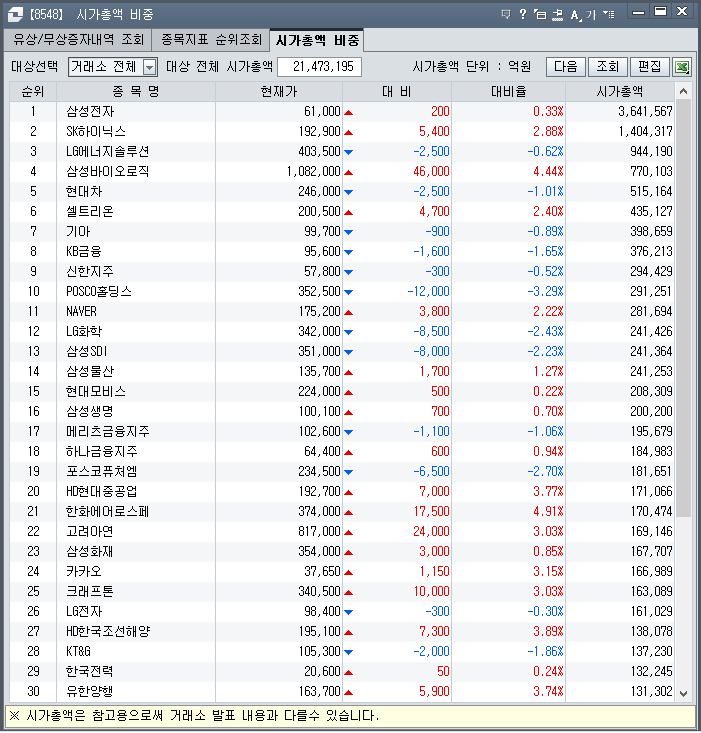Select the SK하이닉스 stock name

[96, 131]
